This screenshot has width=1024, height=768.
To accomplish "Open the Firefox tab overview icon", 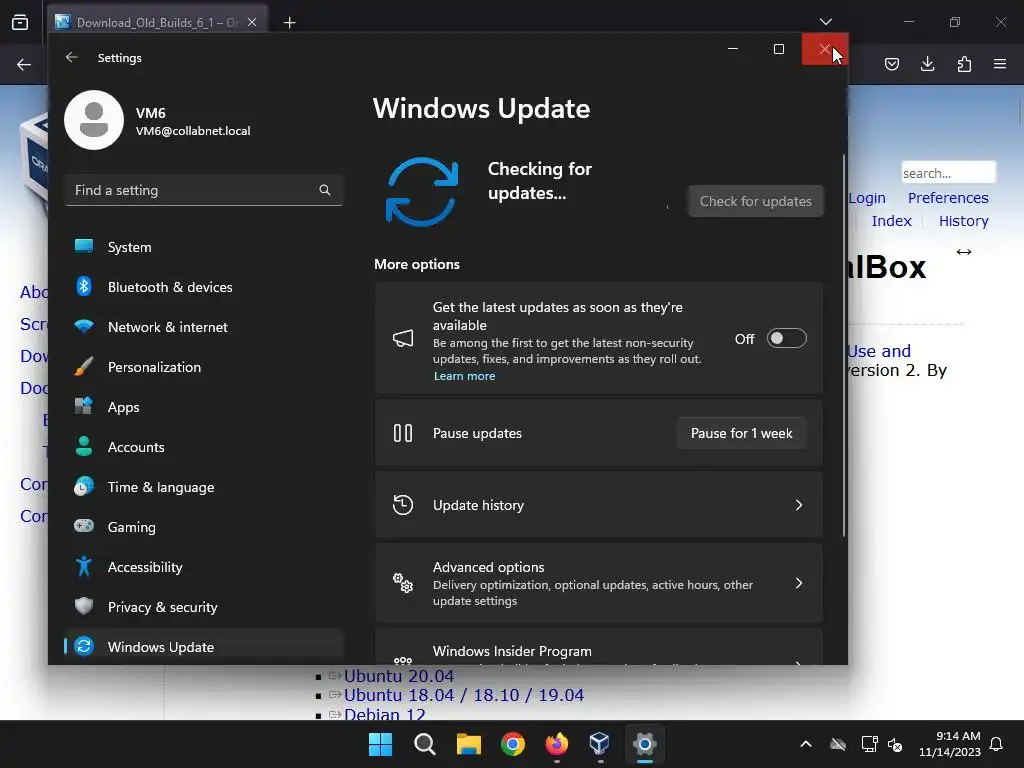I will pos(20,22).
